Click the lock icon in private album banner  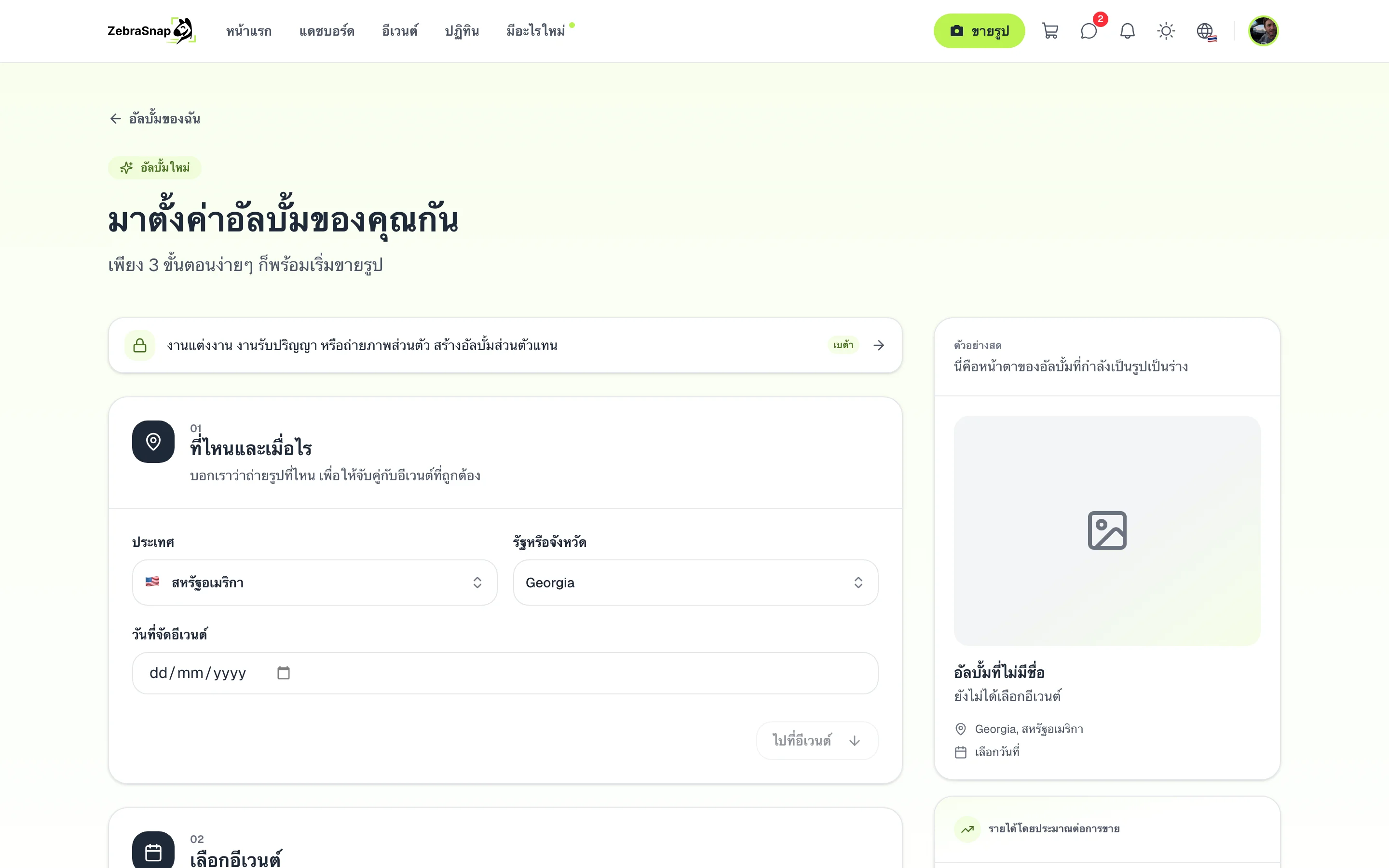point(140,345)
